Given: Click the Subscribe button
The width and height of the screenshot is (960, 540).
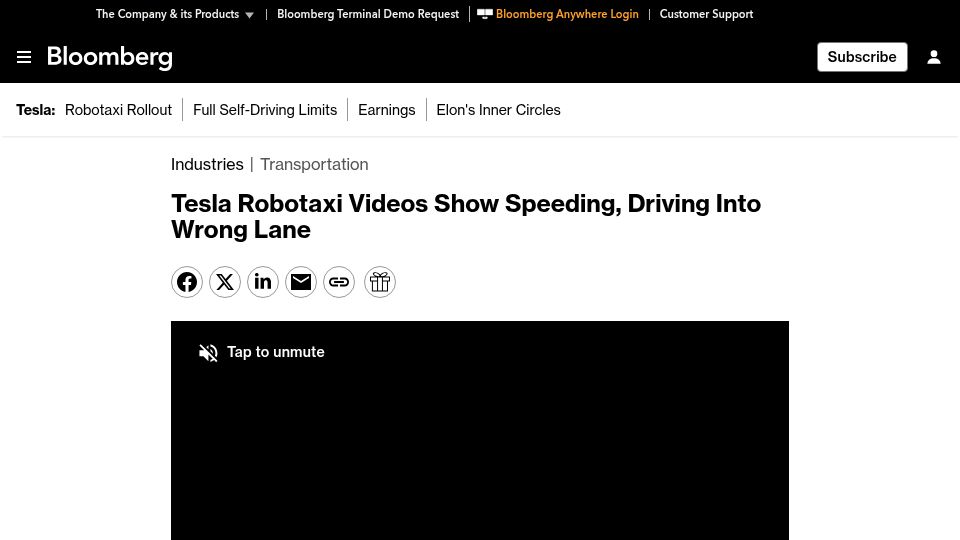Looking at the screenshot, I should point(862,57).
